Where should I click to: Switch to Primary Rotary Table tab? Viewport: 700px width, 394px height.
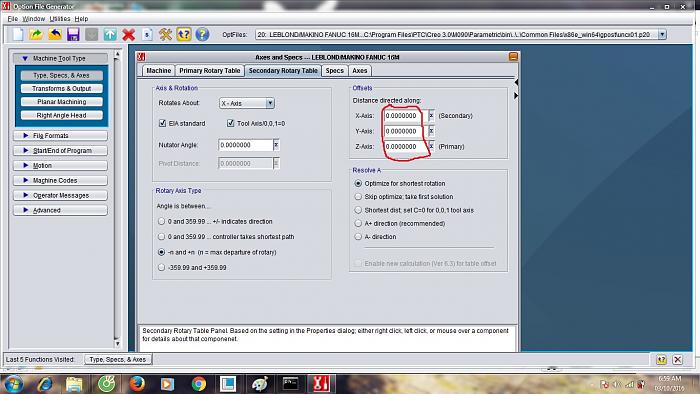tap(210, 71)
